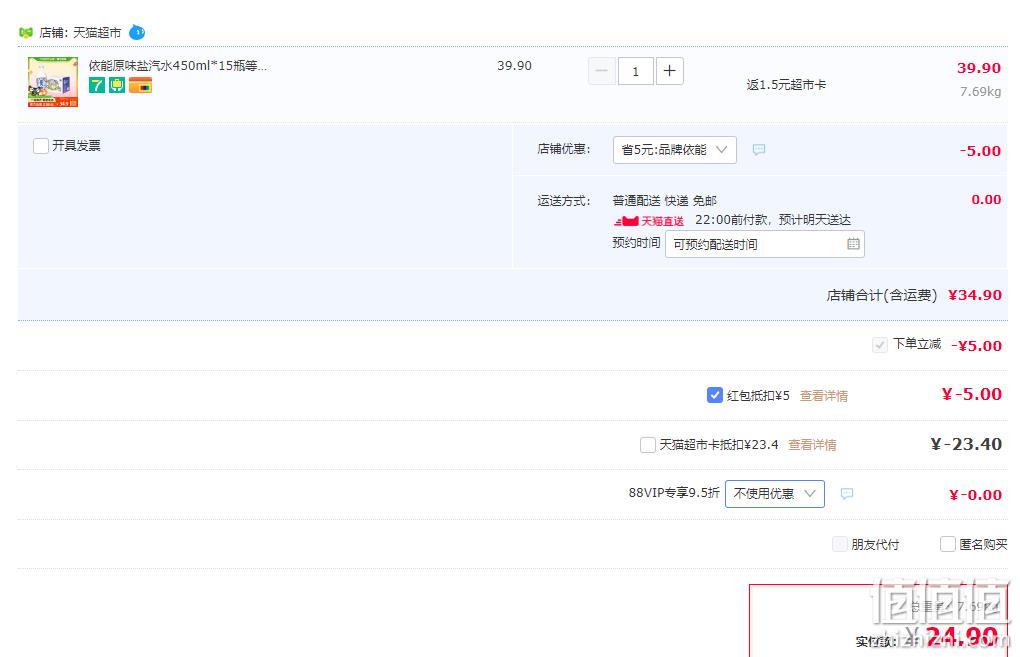This screenshot has height=657, width=1020.
Task: Click the 返1.5元超市卡 rebate text
Action: pyautogui.click(x=786, y=85)
